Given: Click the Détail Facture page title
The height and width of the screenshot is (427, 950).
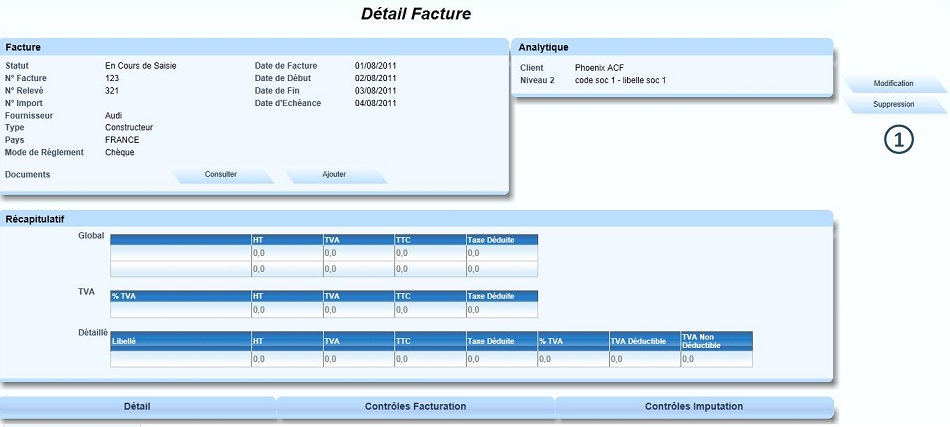Looking at the screenshot, I should 415,14.
